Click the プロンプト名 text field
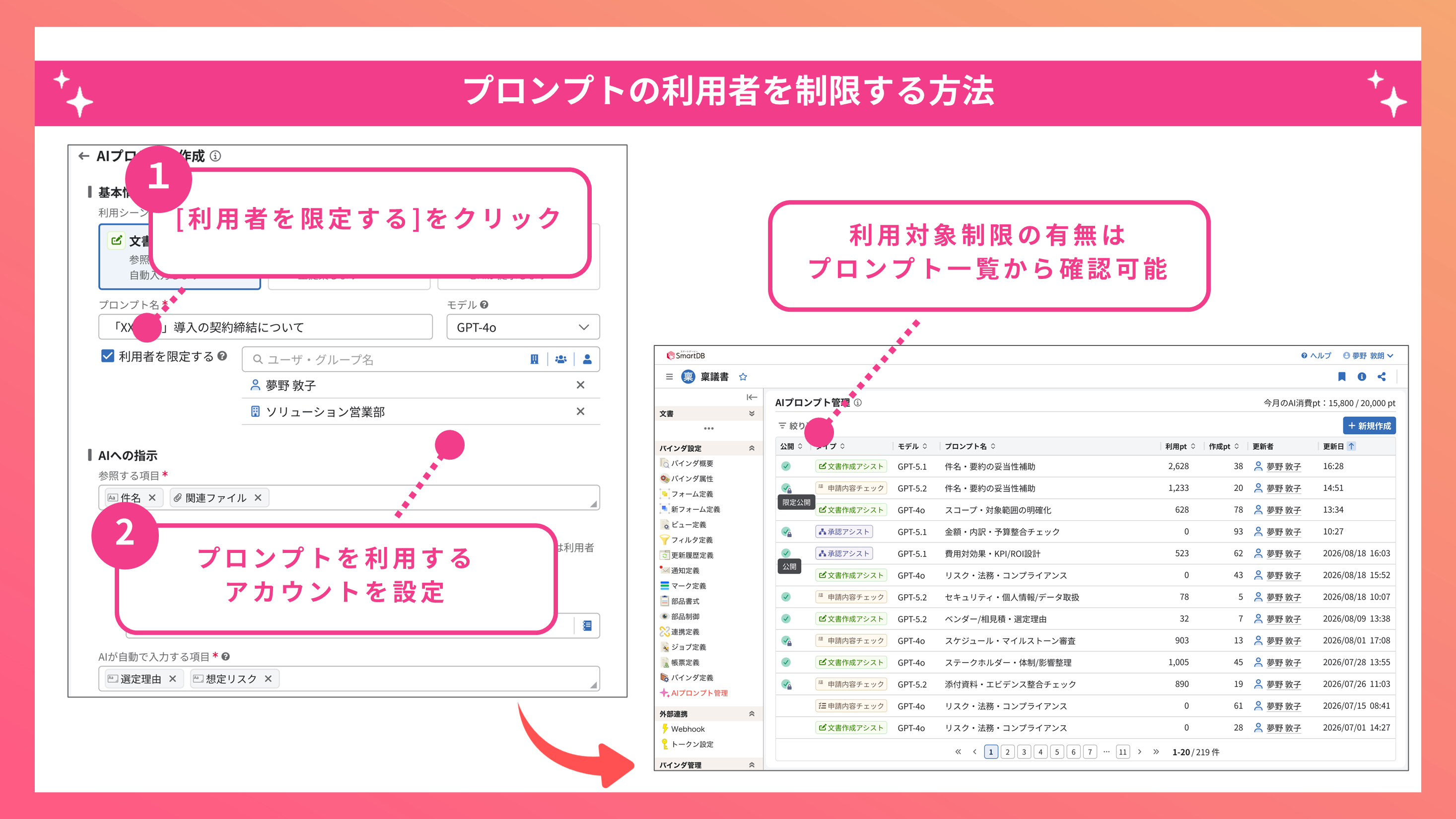 [266, 327]
